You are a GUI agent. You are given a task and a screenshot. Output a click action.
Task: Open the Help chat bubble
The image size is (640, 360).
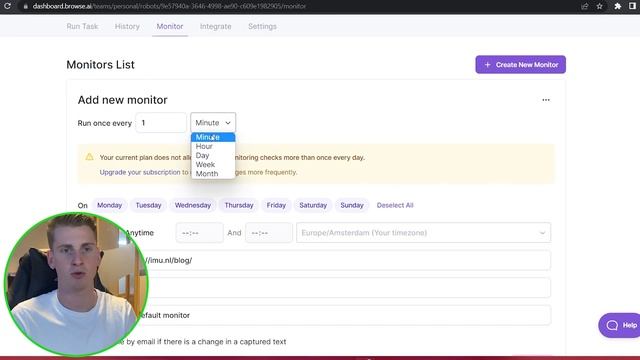coord(619,325)
